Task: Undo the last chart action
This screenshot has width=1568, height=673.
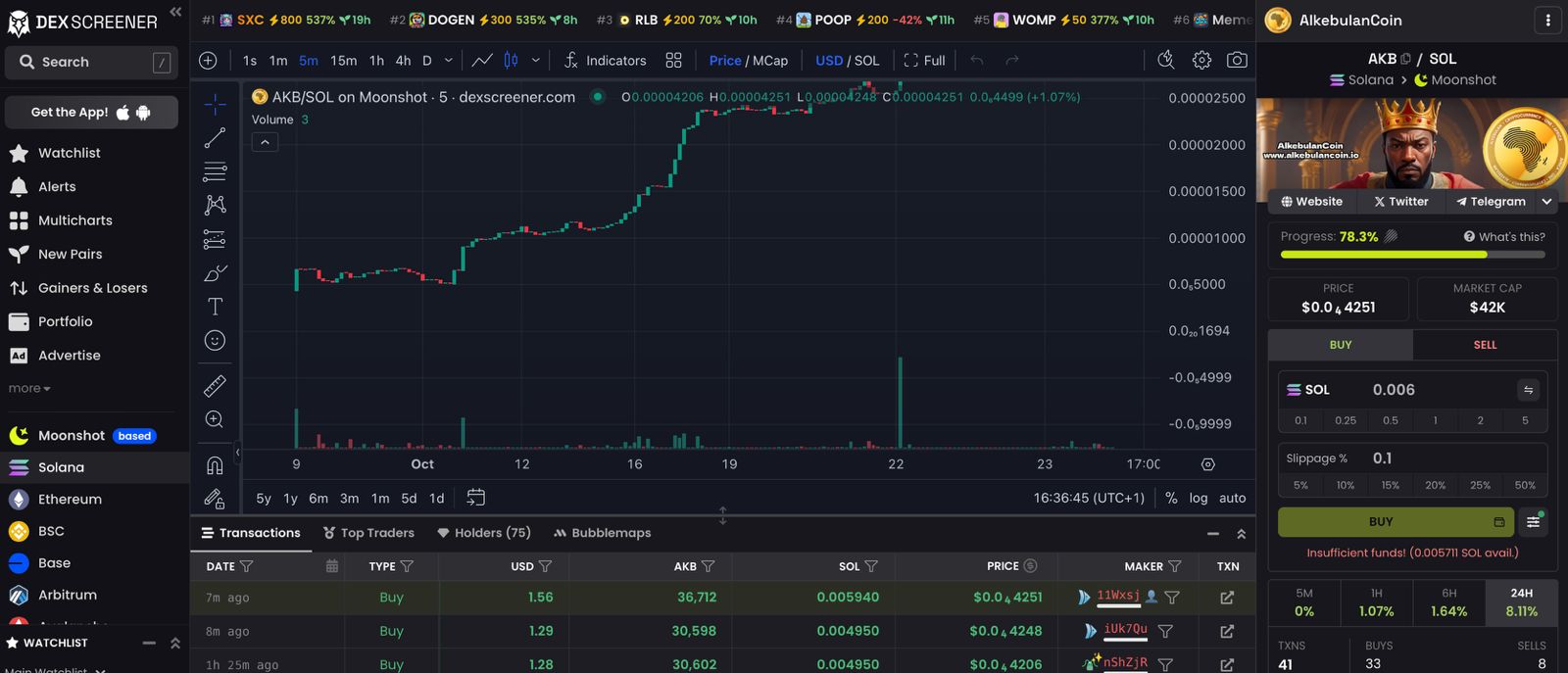Action: (x=977, y=61)
